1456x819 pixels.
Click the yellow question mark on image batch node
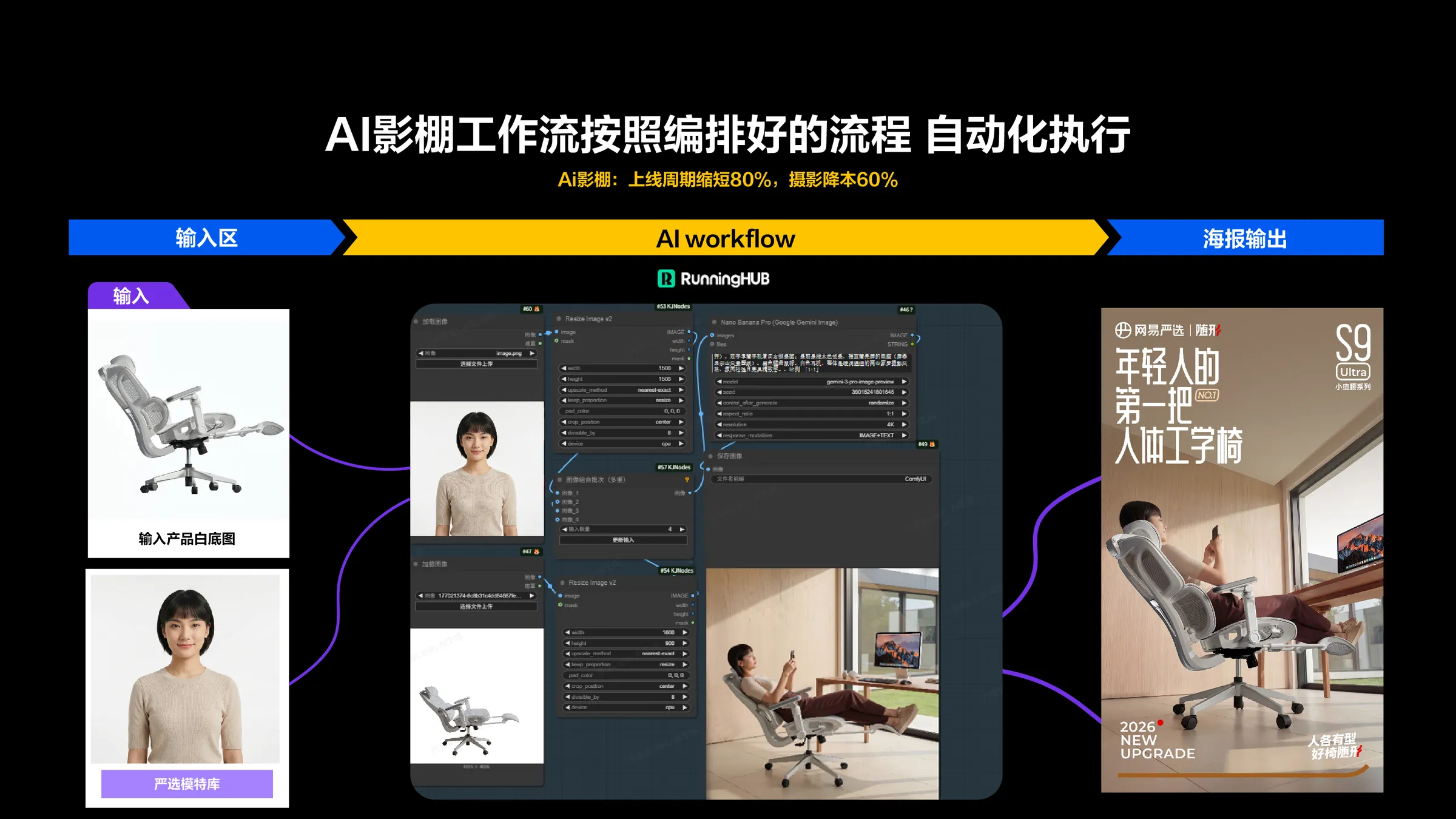[687, 480]
